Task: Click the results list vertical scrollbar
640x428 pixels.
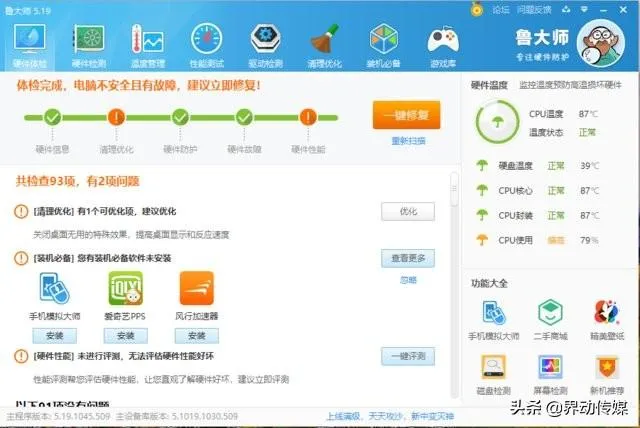Action: pos(454,190)
